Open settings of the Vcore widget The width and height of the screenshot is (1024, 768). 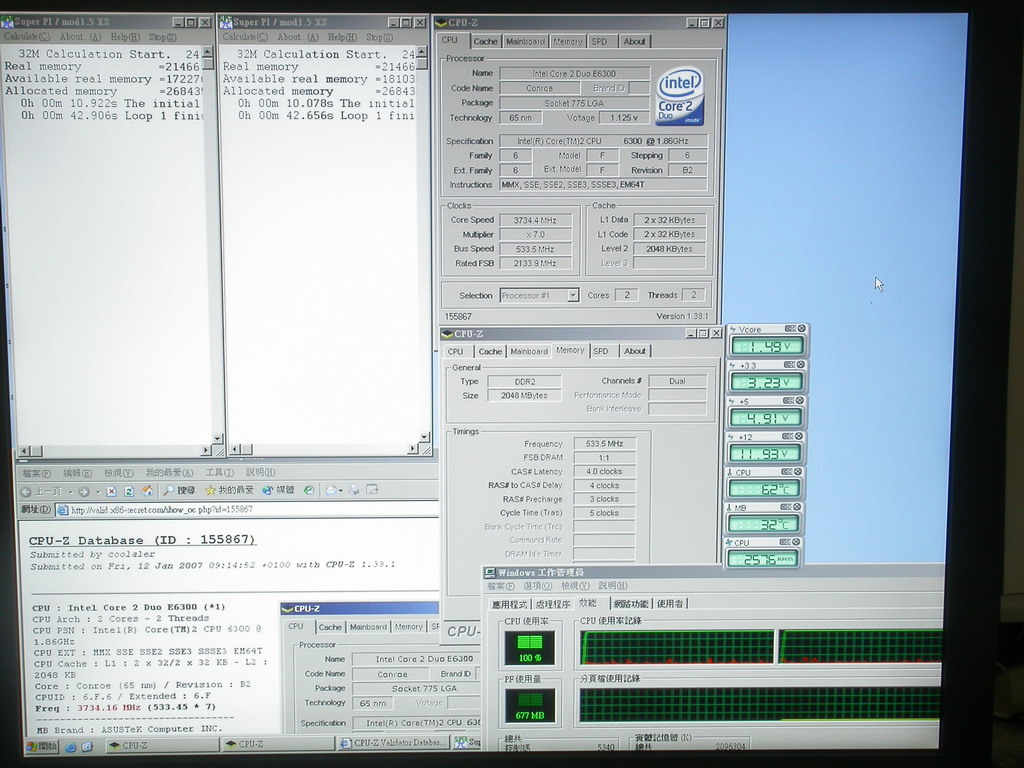point(790,328)
